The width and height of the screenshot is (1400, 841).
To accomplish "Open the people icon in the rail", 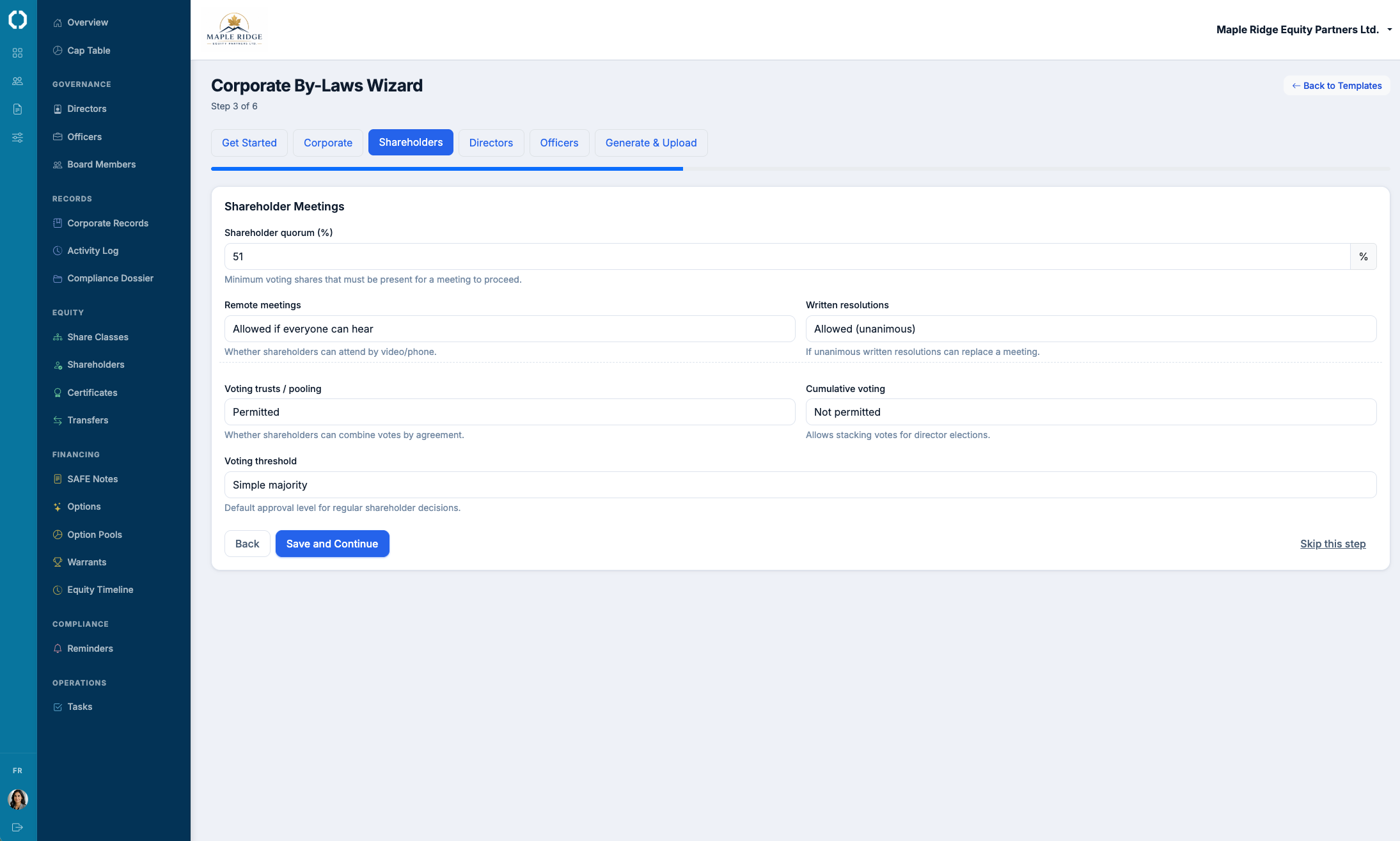I will point(18,81).
